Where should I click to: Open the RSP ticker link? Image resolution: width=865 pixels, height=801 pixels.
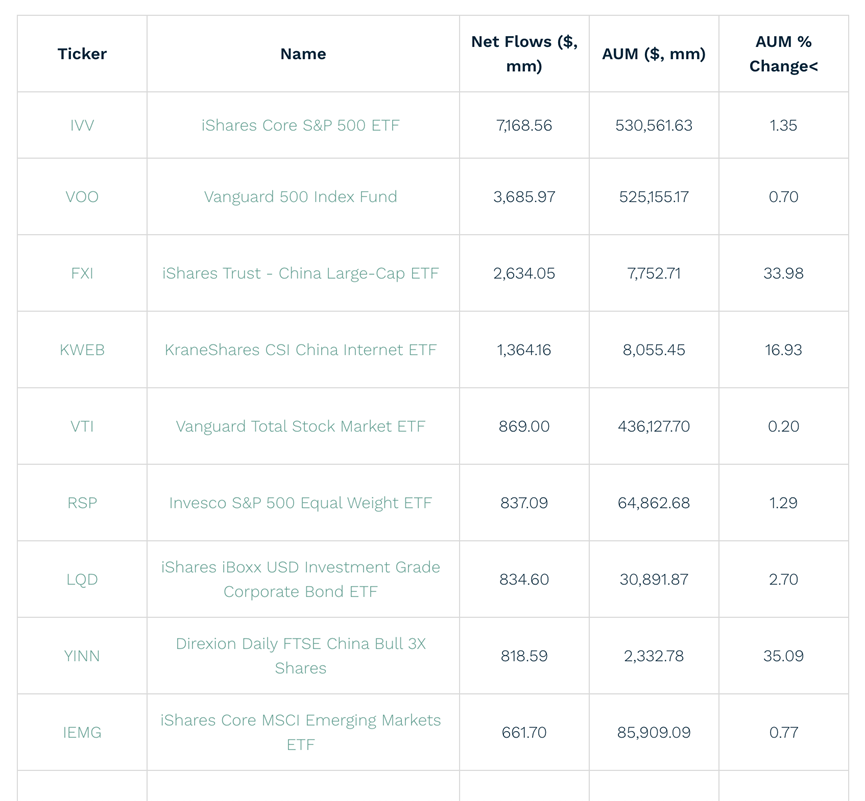coord(82,503)
